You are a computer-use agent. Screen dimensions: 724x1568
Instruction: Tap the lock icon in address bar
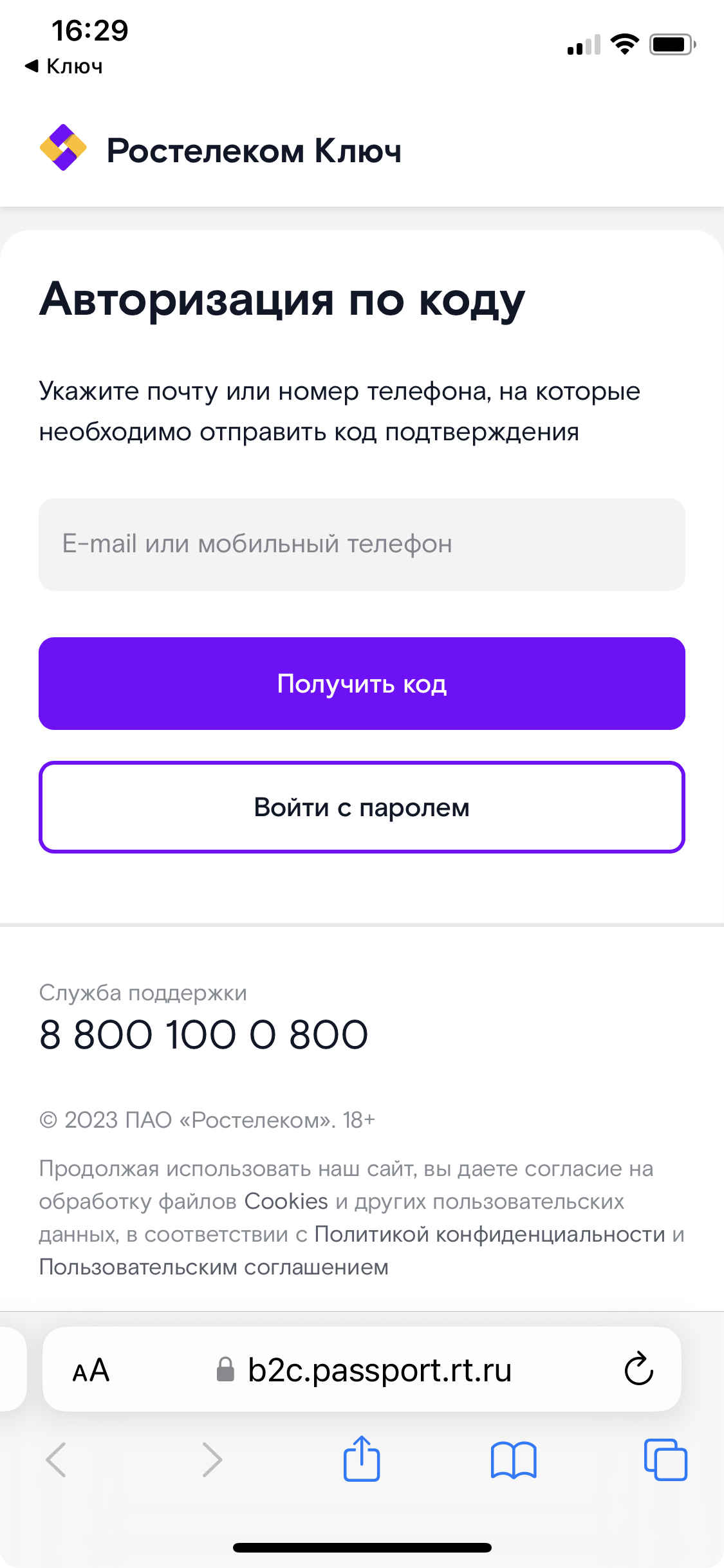(225, 1369)
